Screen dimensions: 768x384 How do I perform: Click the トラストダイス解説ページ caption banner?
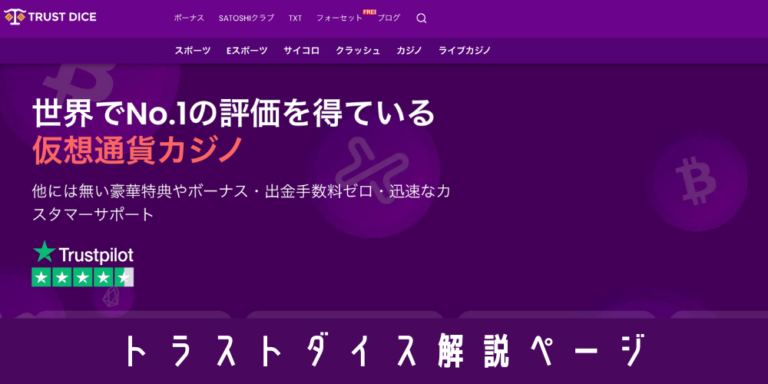point(384,351)
